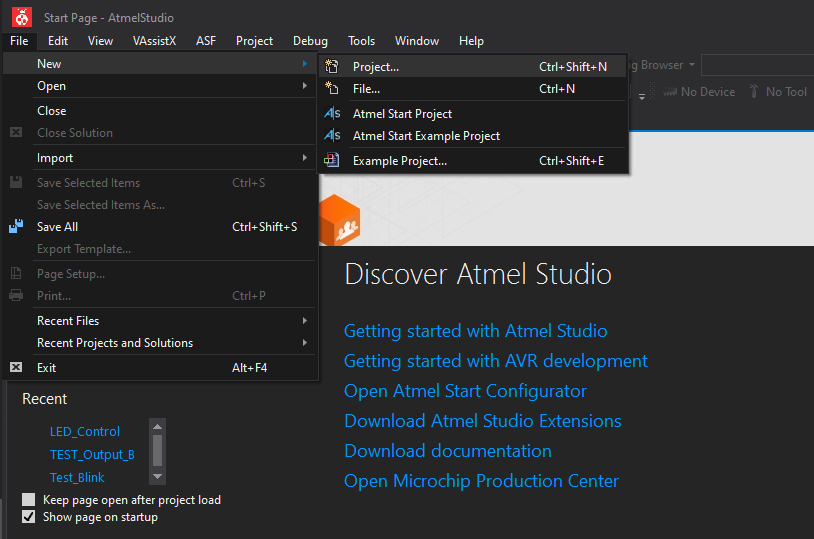Image resolution: width=814 pixels, height=539 pixels.
Task: Click Download documentation link
Action: tap(447, 451)
